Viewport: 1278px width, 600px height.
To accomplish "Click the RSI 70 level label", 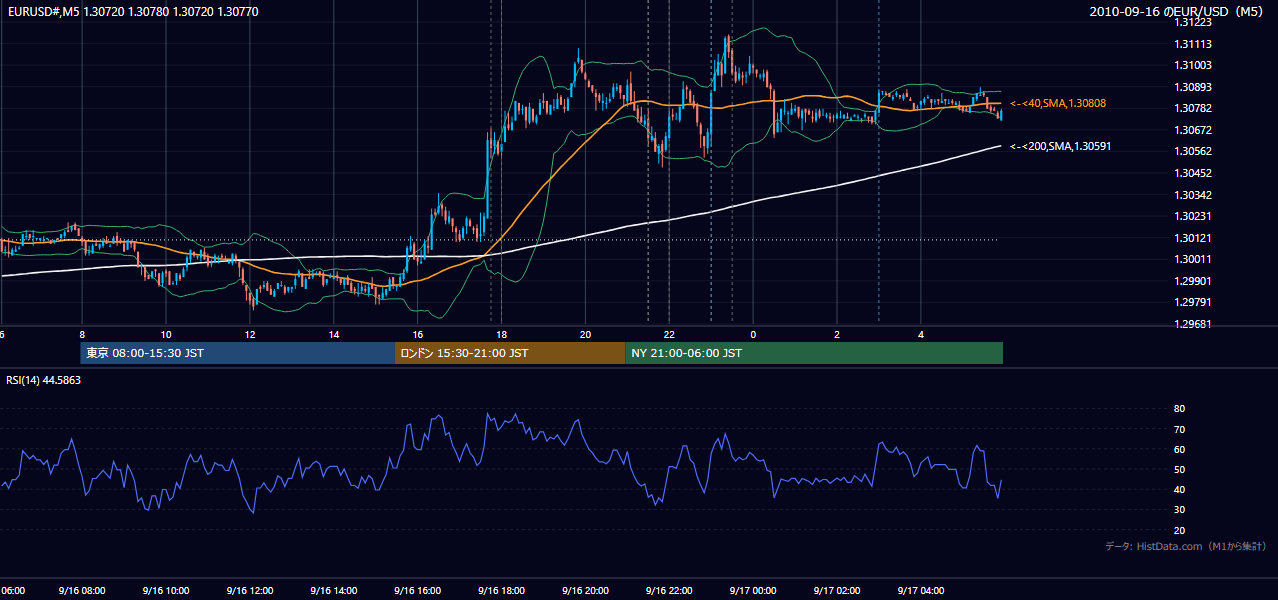I will (x=1179, y=430).
